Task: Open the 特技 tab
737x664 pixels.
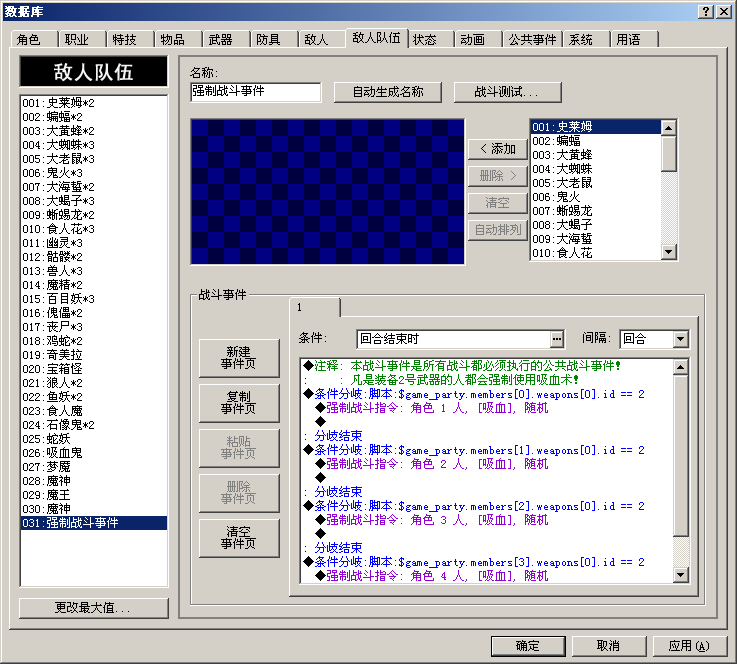Action: click(130, 39)
